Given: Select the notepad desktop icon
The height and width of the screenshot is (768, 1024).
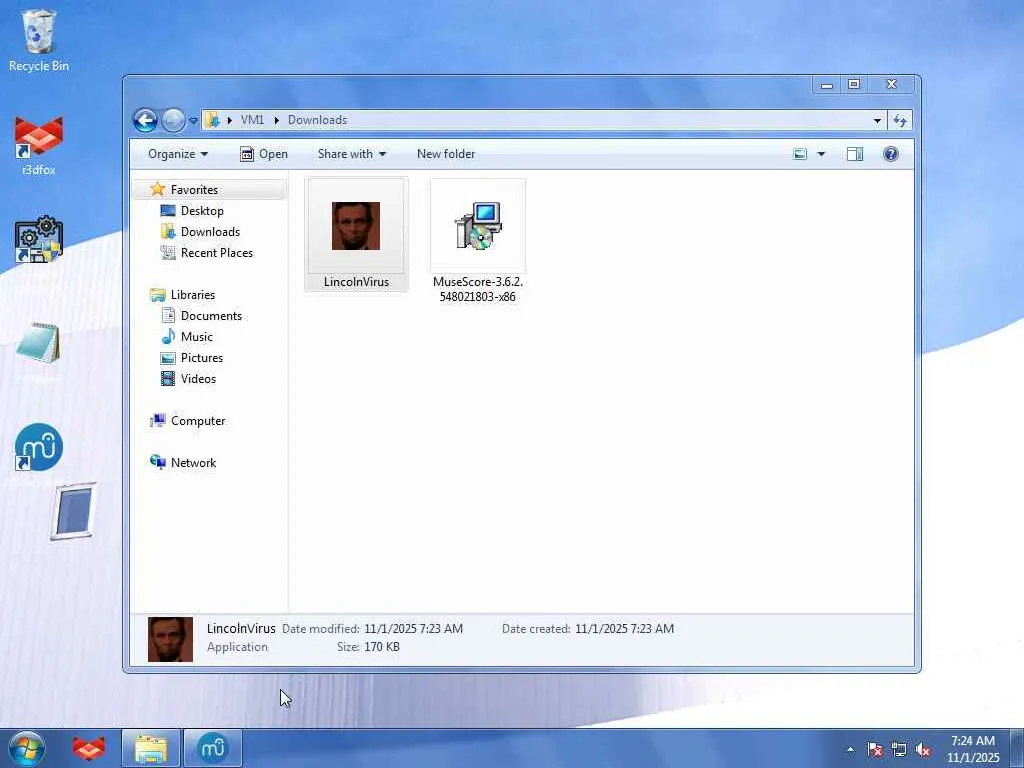Looking at the screenshot, I should [38, 343].
